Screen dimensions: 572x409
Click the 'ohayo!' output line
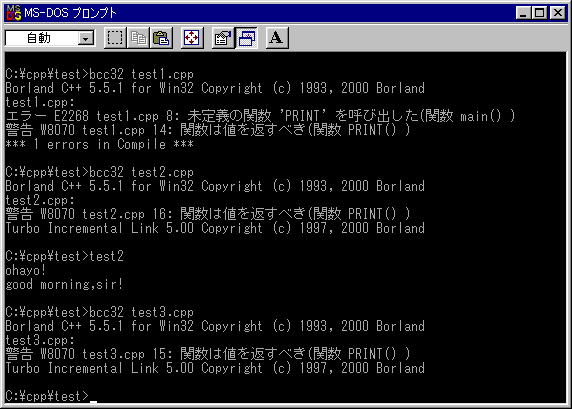[x=26, y=270]
